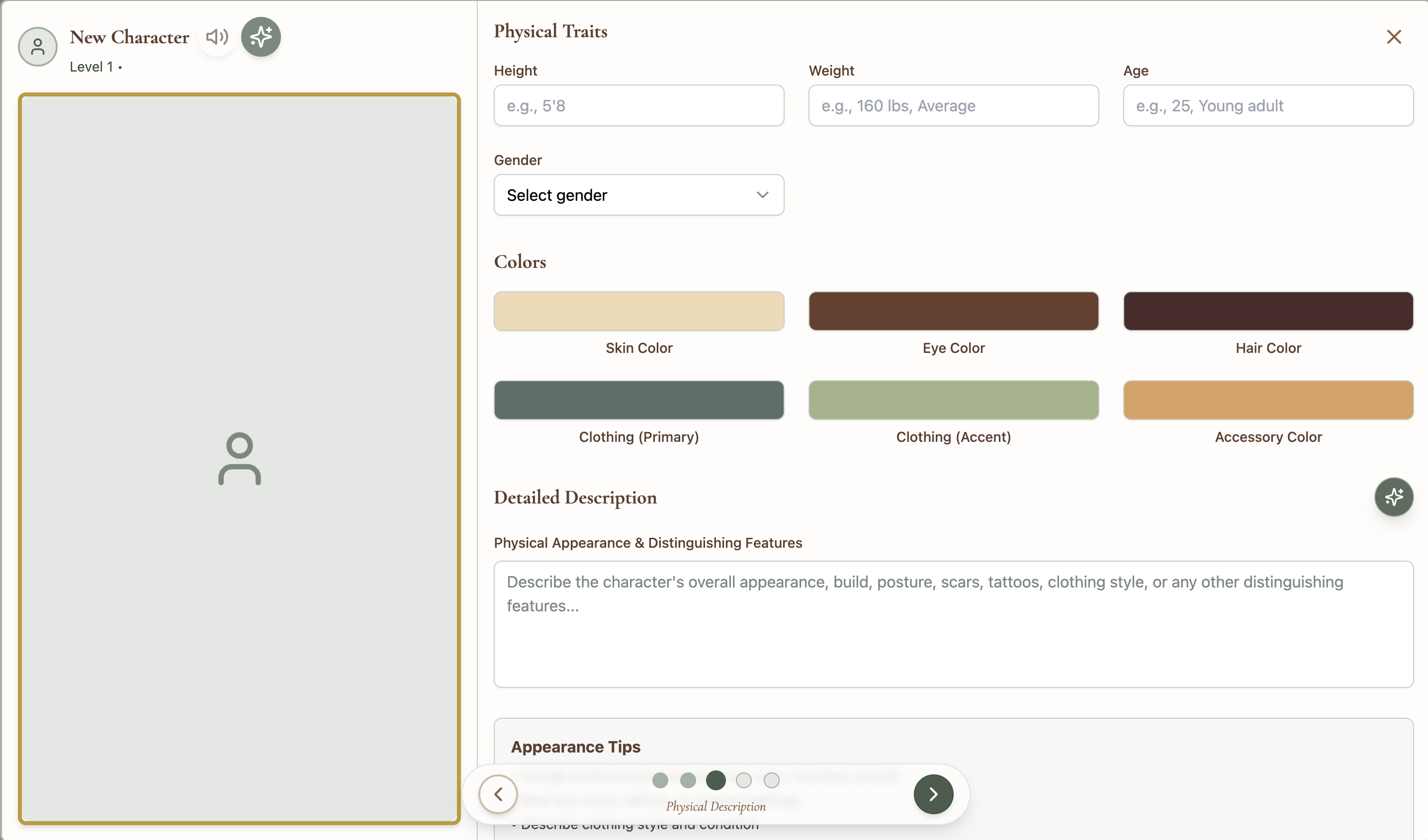Select the fifth step dot indicator
The height and width of the screenshot is (840, 1428).
tap(771, 780)
